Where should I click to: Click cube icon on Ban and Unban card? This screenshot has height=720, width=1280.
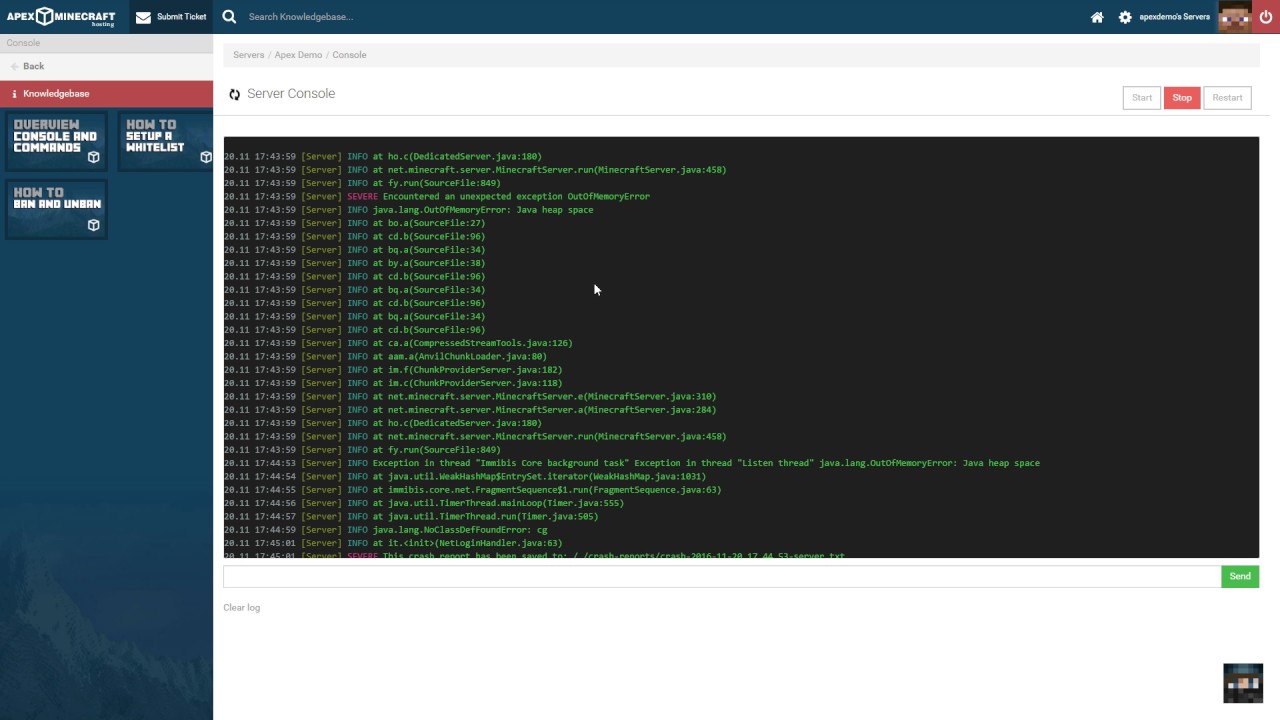pos(93,225)
